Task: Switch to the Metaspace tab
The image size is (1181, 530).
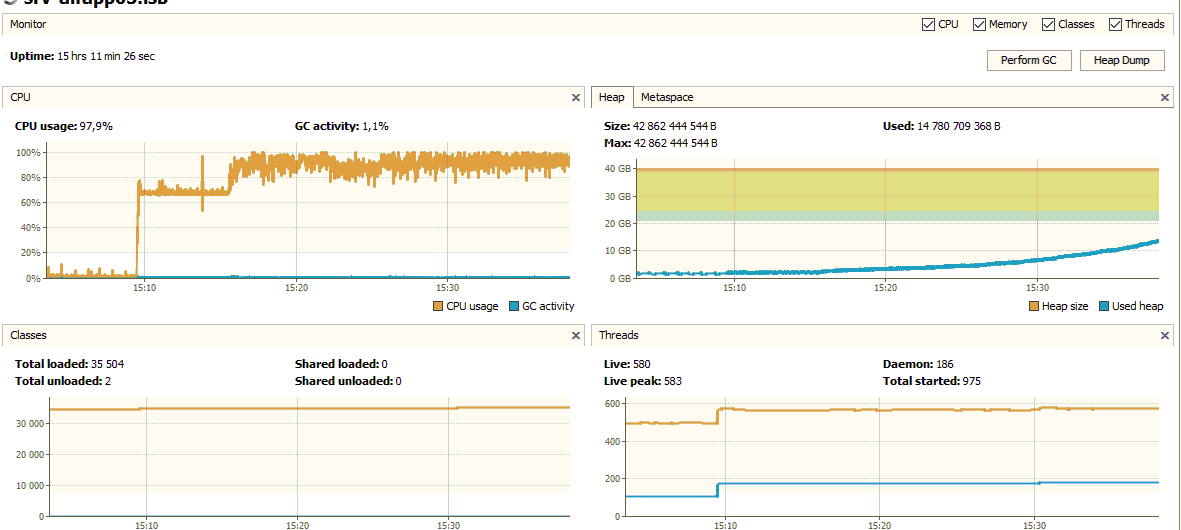Action: [667, 97]
